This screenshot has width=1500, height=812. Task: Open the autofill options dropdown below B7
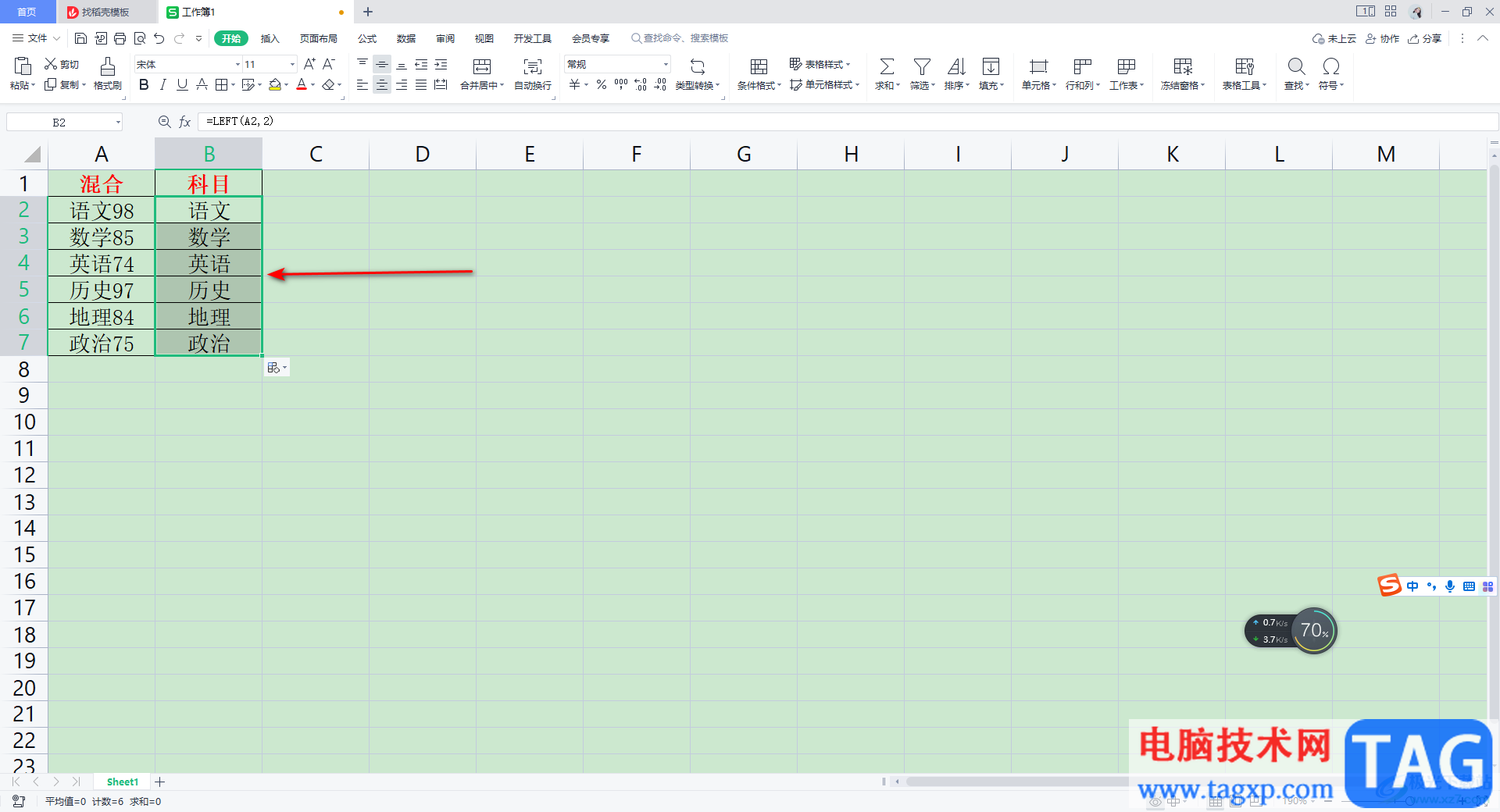point(277,368)
